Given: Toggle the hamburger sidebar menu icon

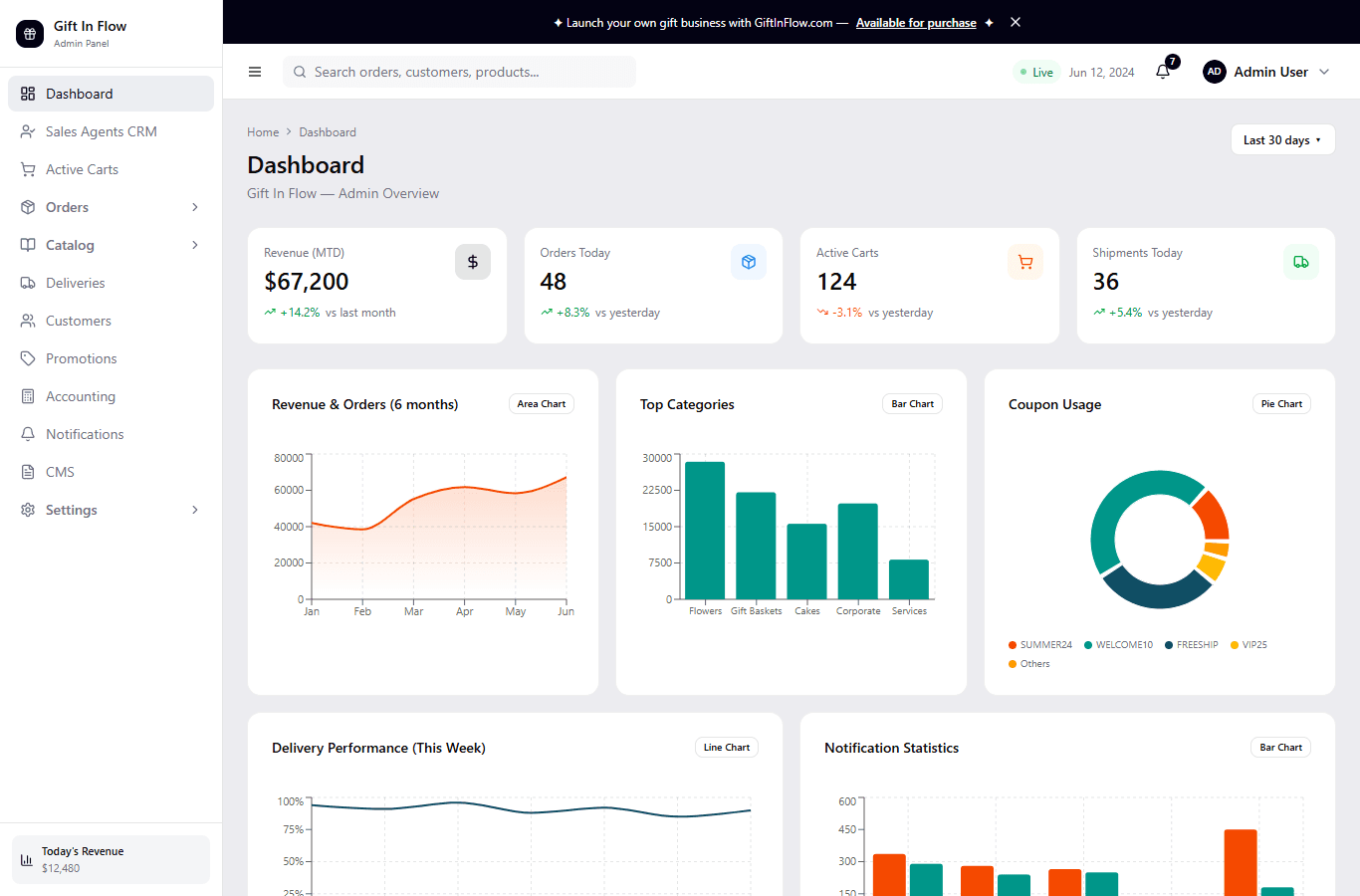Looking at the screenshot, I should tap(255, 72).
